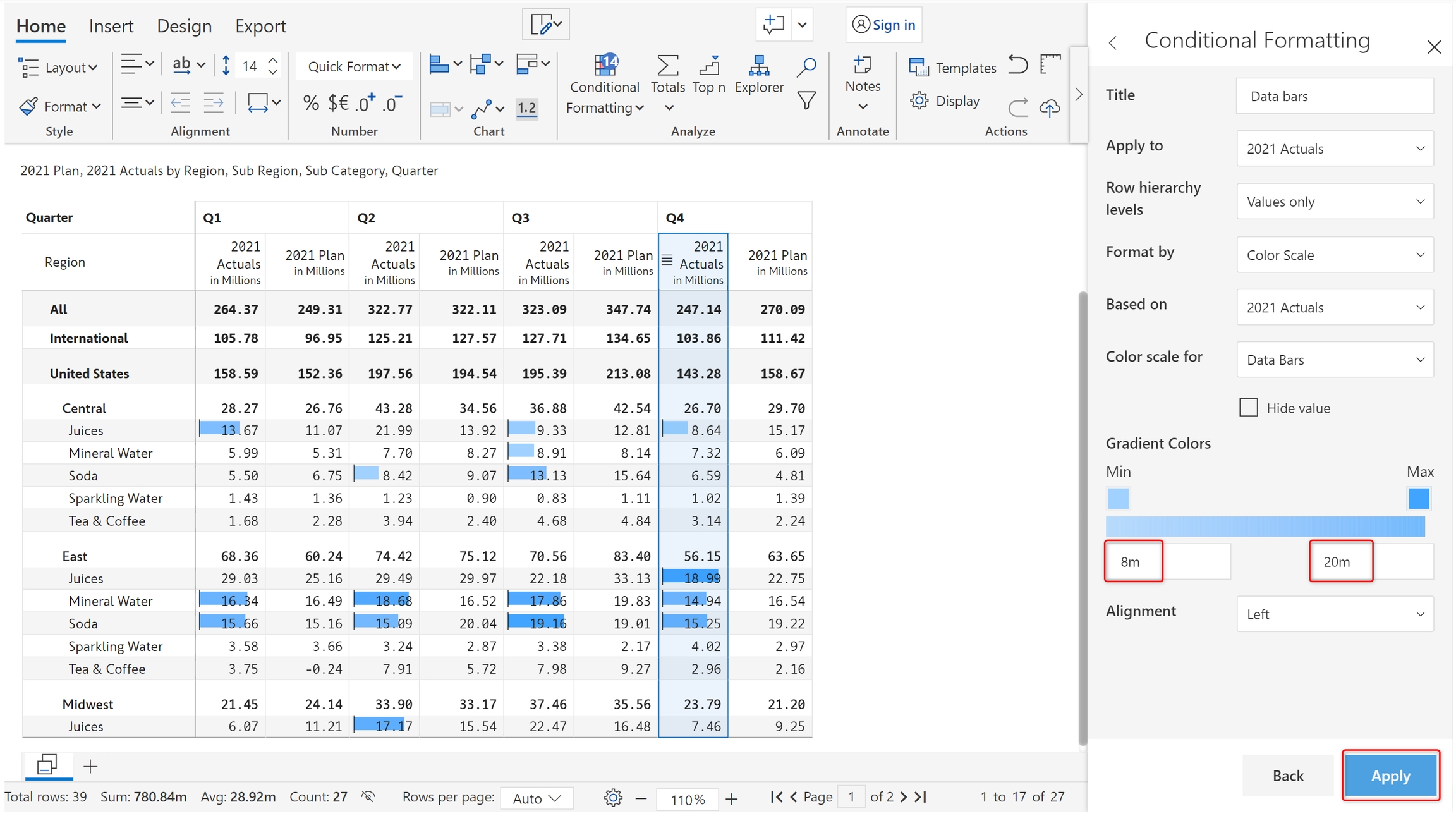Click the undo arrow icon

click(1017, 65)
